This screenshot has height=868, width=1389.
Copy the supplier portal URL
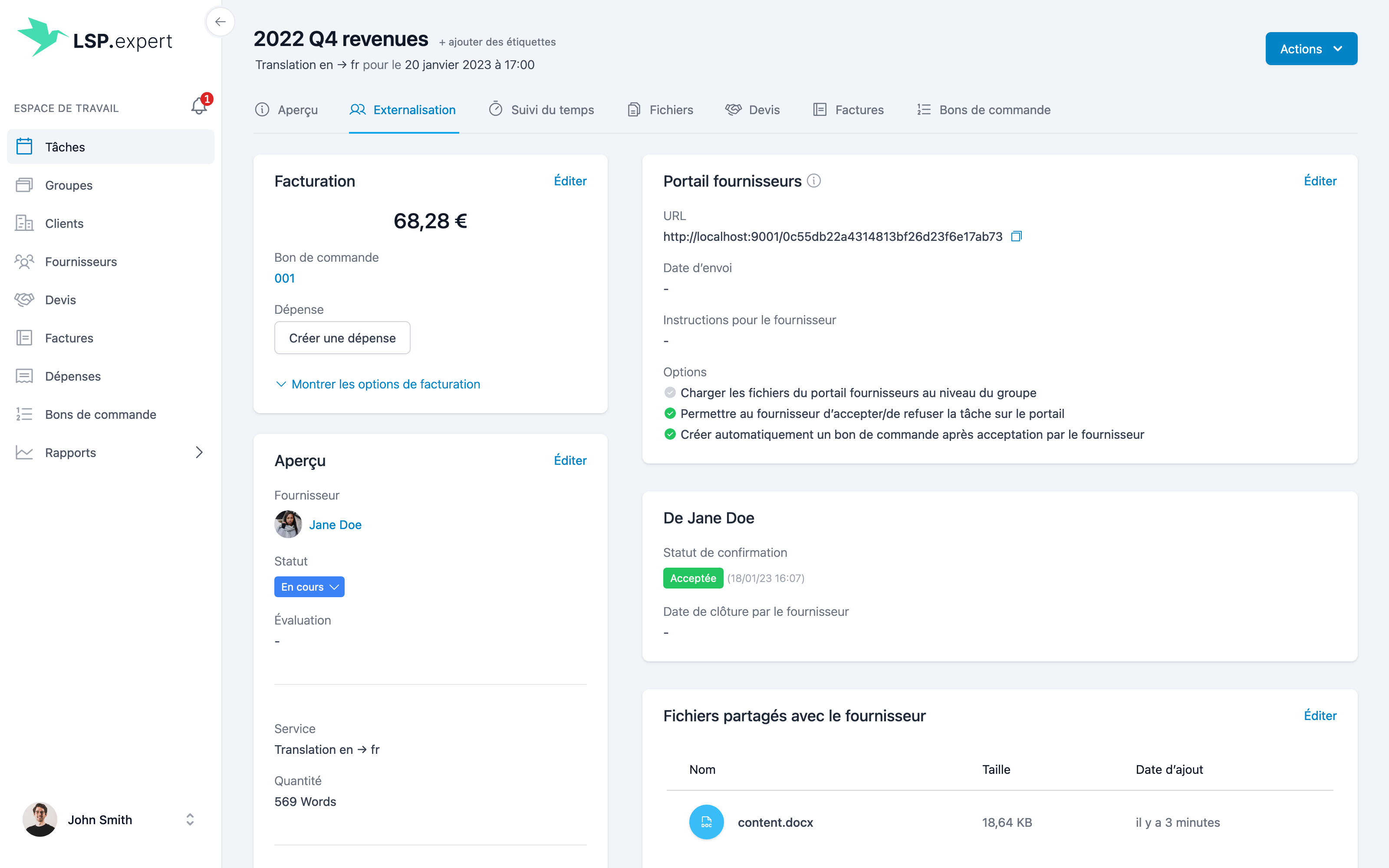click(1016, 237)
